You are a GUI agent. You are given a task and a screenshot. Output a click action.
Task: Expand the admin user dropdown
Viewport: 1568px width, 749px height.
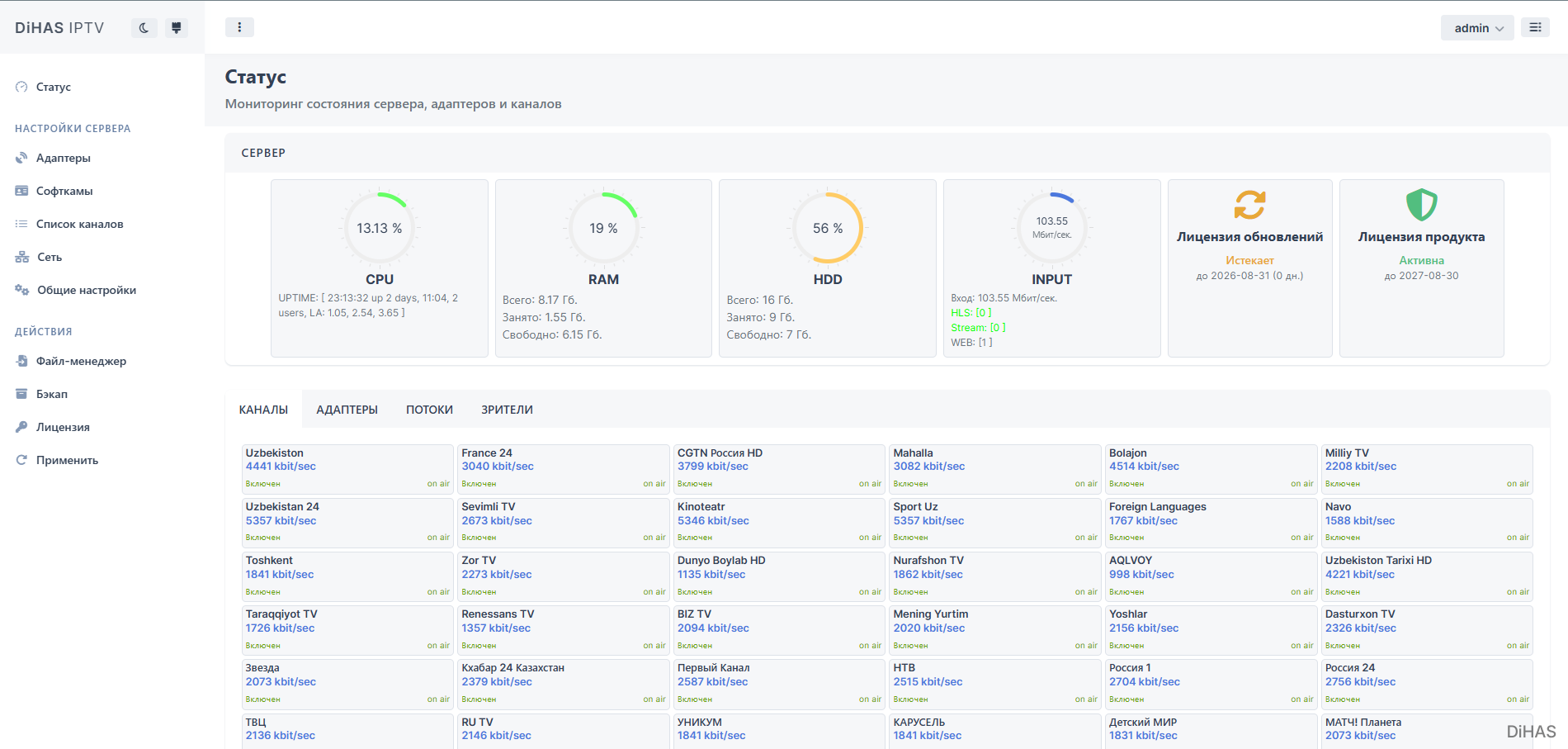1477,28
